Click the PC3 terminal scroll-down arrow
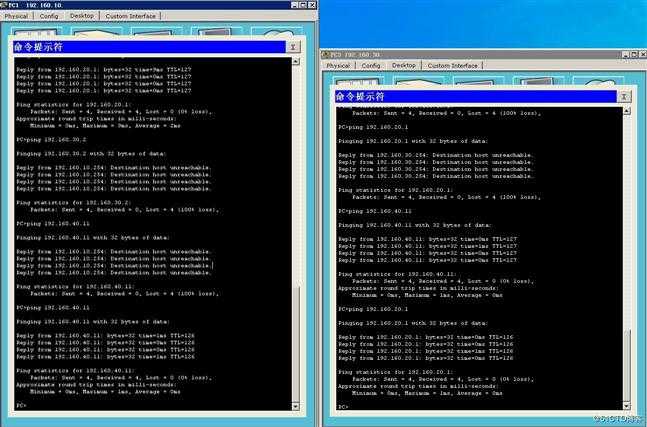 [x=627, y=406]
